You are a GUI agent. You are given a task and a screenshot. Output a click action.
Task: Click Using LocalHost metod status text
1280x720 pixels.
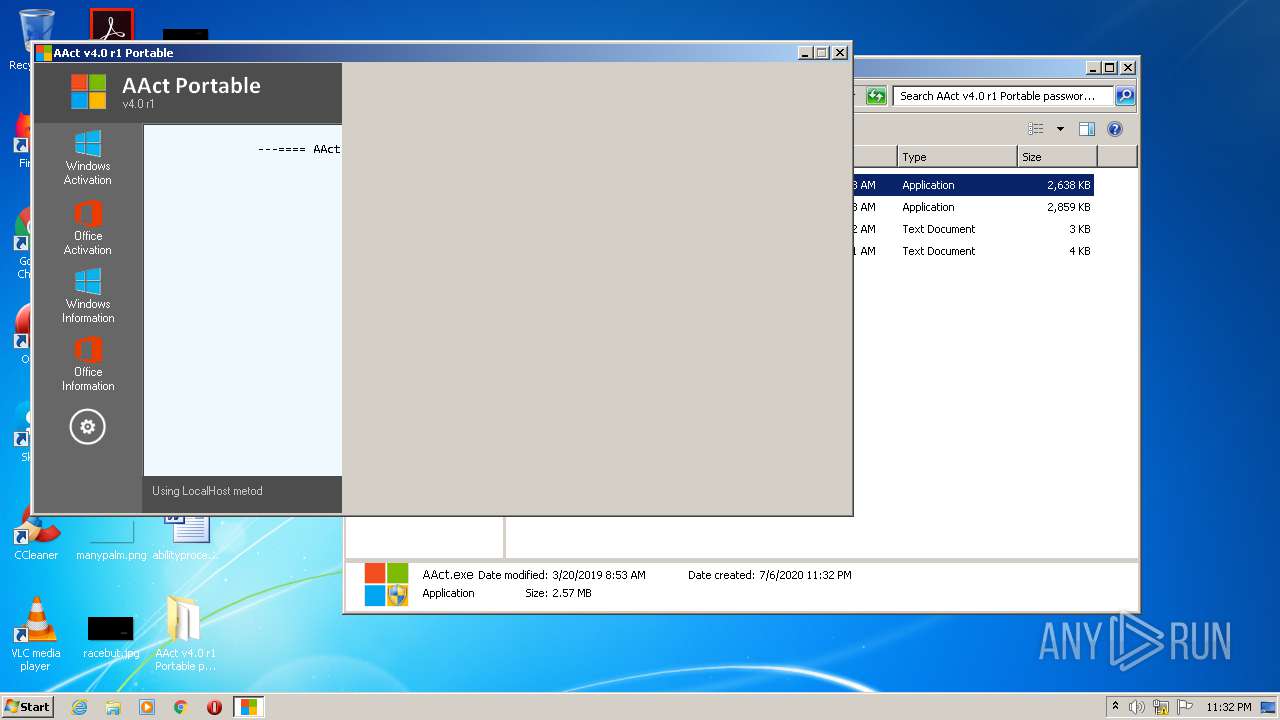pyautogui.click(x=207, y=491)
